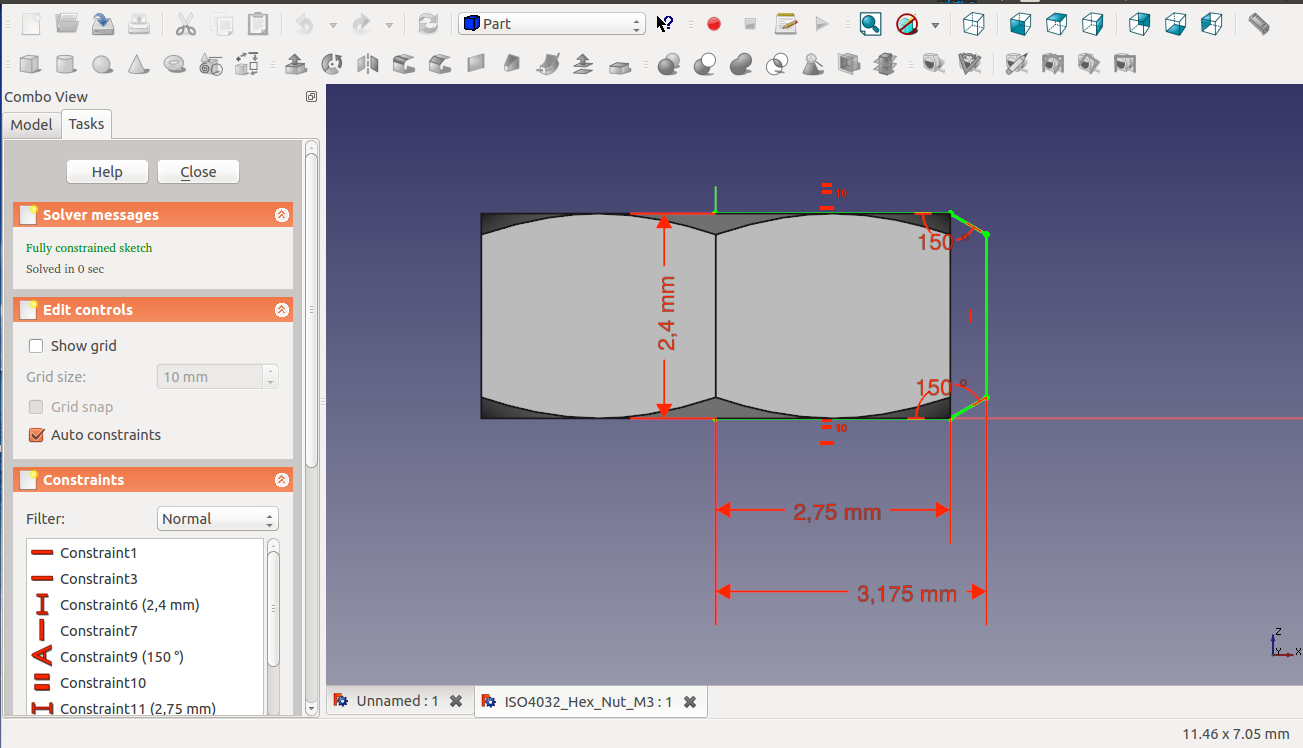Click the red macro record button
Screen dimensions: 1303x748
pyautogui.click(x=714, y=24)
